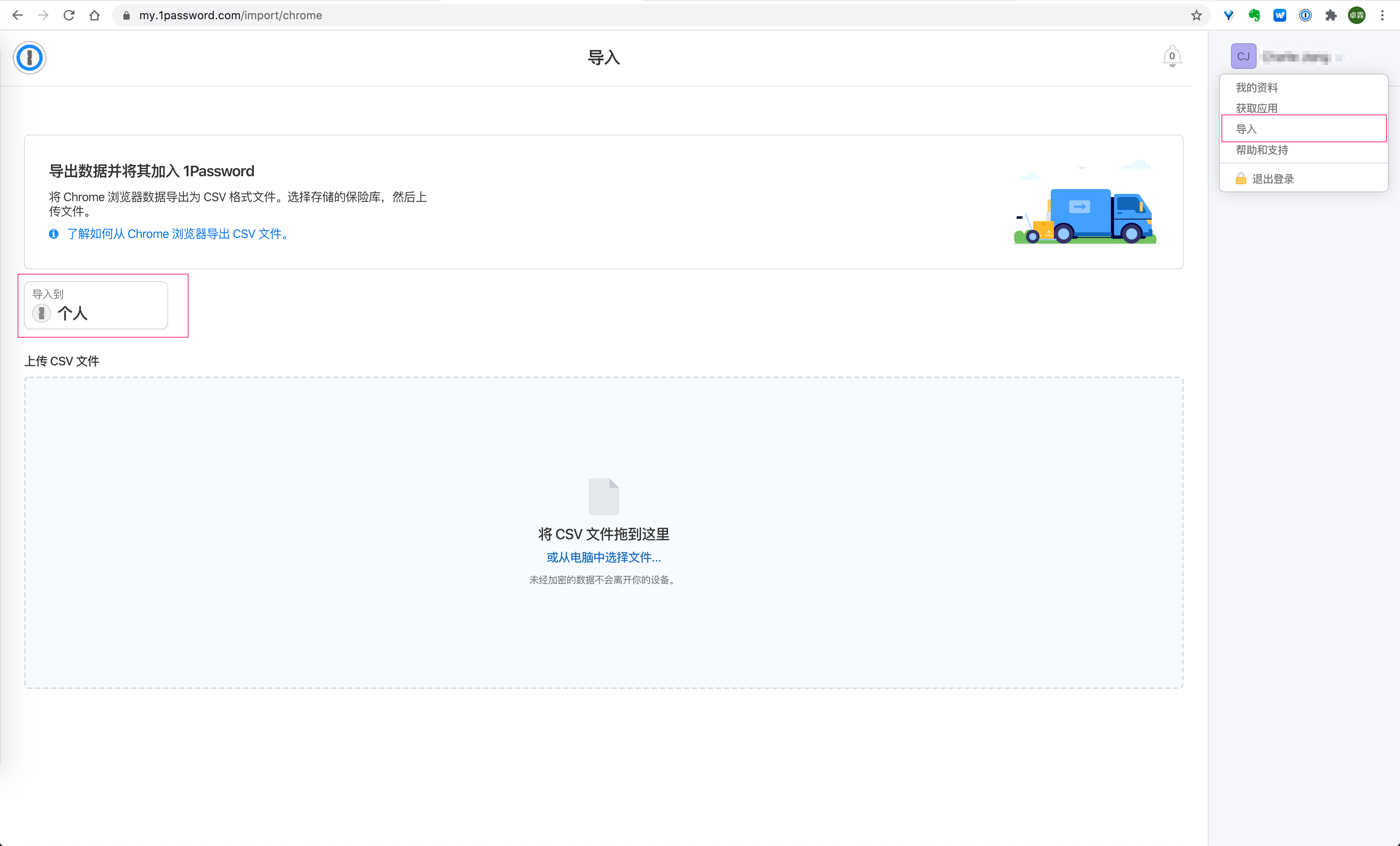The width and height of the screenshot is (1400, 846).
Task: Go back with browser back arrow
Action: tap(18, 15)
